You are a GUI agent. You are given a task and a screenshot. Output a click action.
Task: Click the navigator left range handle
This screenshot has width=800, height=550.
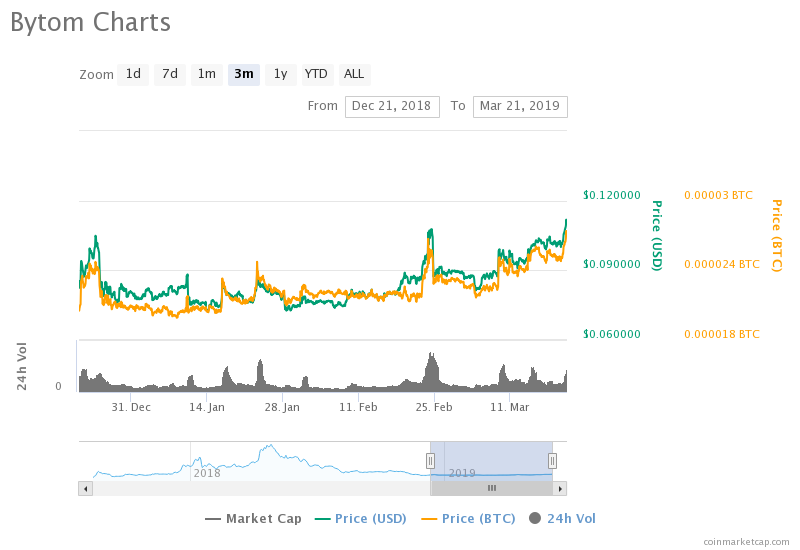click(x=431, y=461)
